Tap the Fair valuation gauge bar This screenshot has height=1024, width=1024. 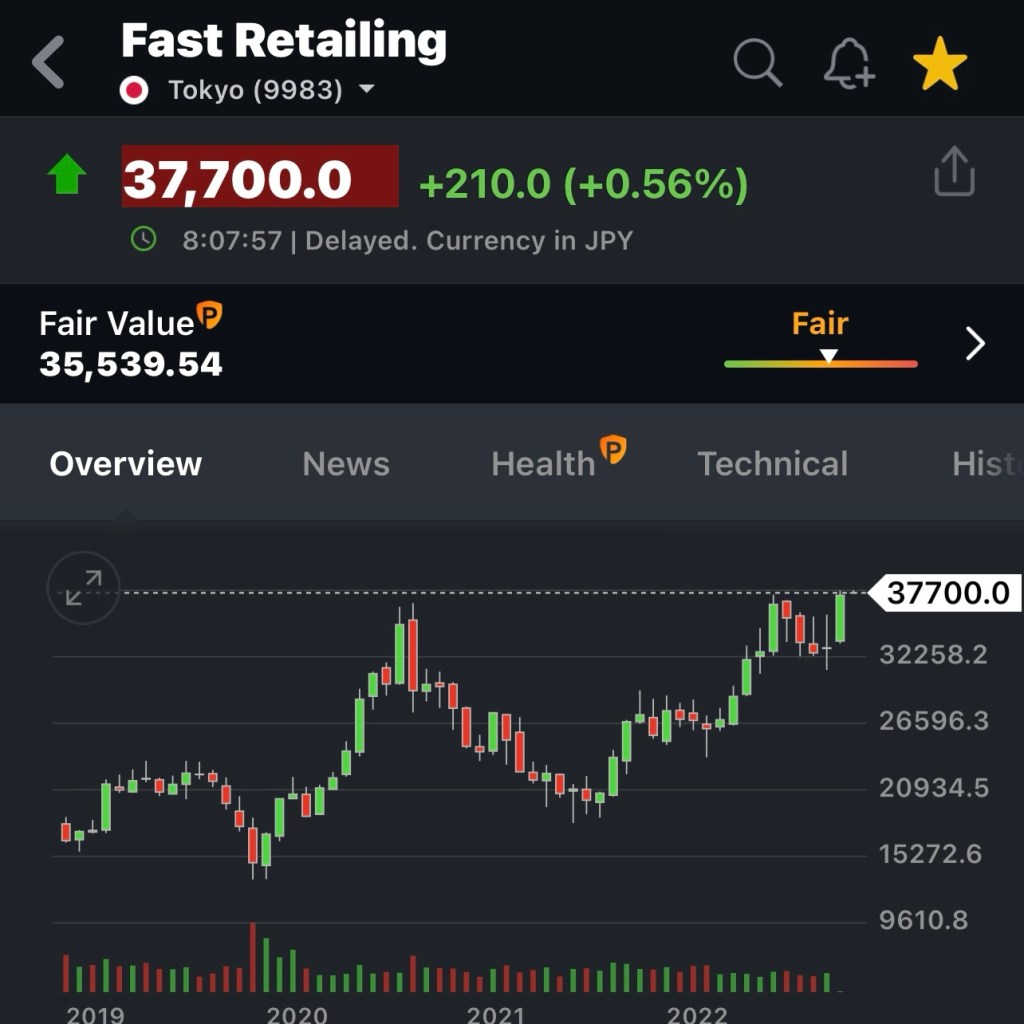[820, 363]
